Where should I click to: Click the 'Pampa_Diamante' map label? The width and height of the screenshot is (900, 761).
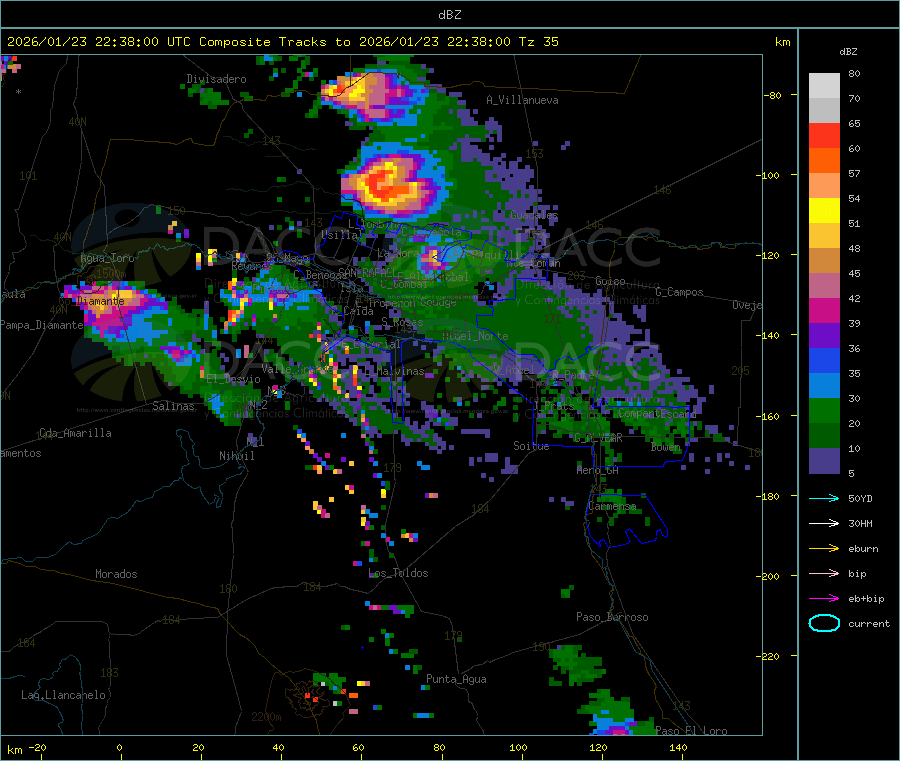42,325
